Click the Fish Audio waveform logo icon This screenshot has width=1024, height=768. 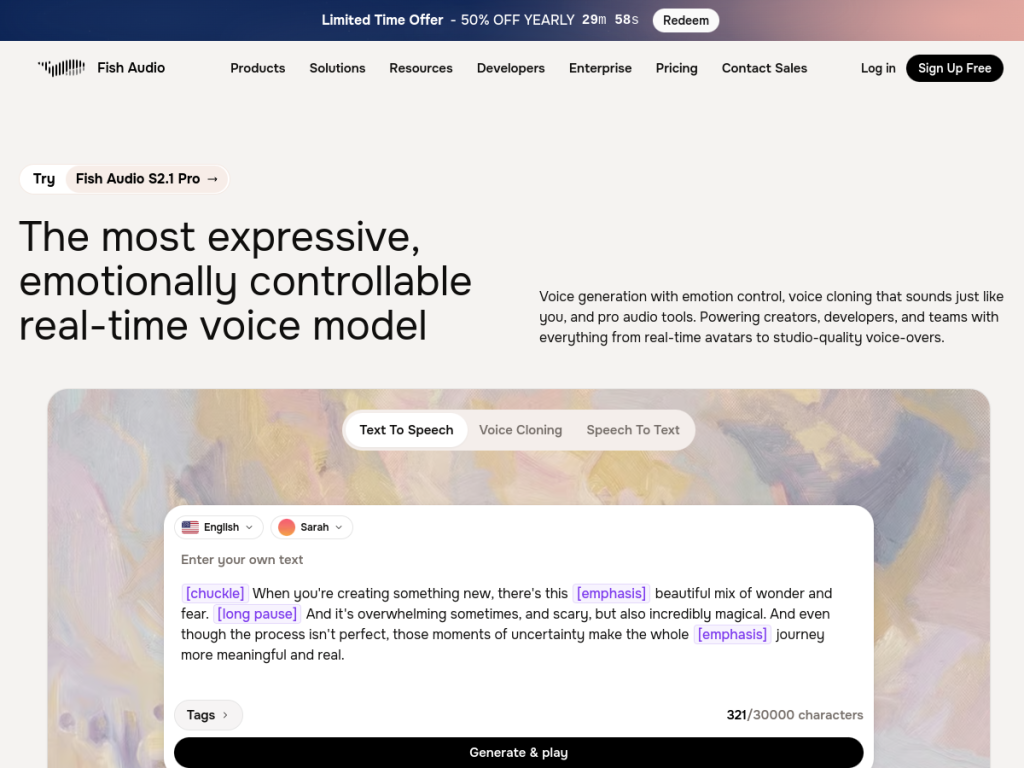(x=61, y=68)
